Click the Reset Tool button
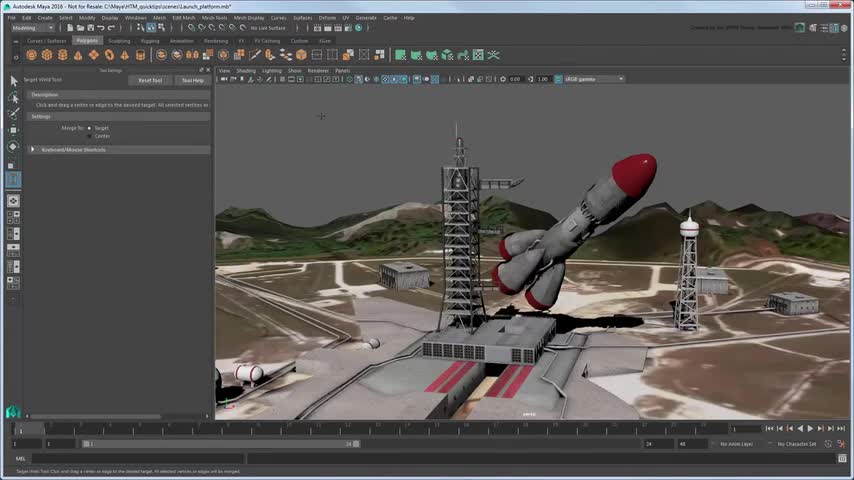This screenshot has height=480, width=854. (150, 80)
